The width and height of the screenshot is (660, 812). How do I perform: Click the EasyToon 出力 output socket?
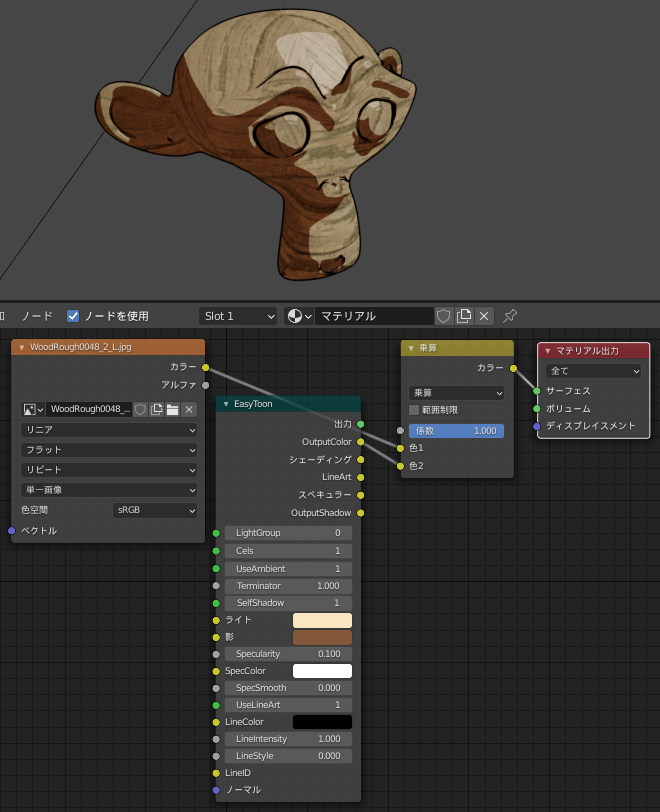[361, 424]
